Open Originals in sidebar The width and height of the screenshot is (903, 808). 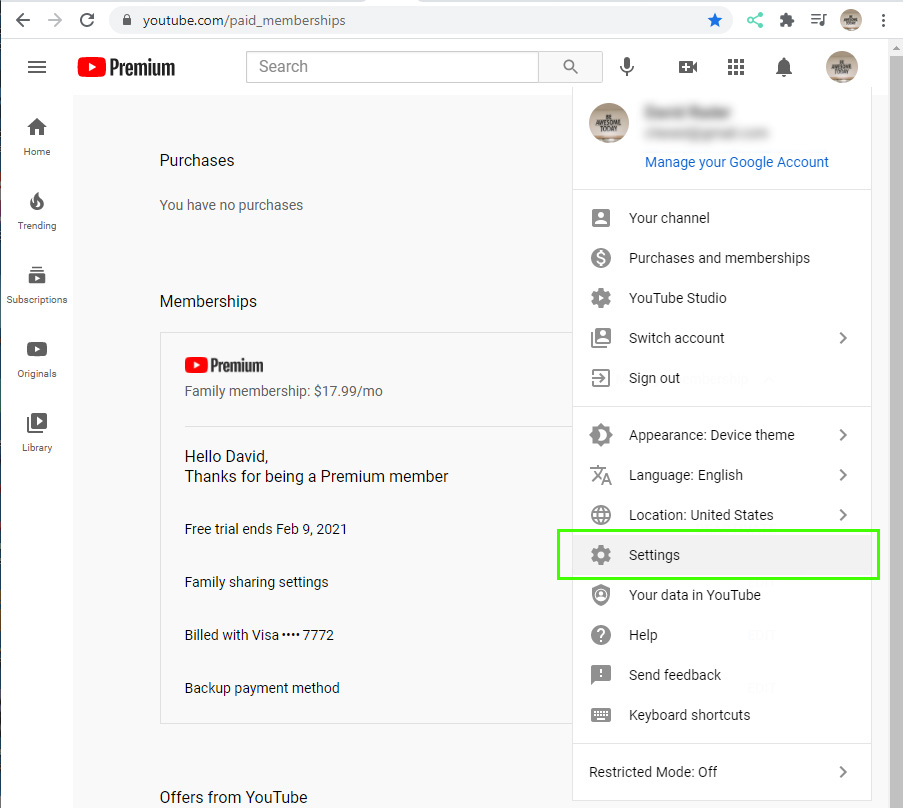point(37,359)
